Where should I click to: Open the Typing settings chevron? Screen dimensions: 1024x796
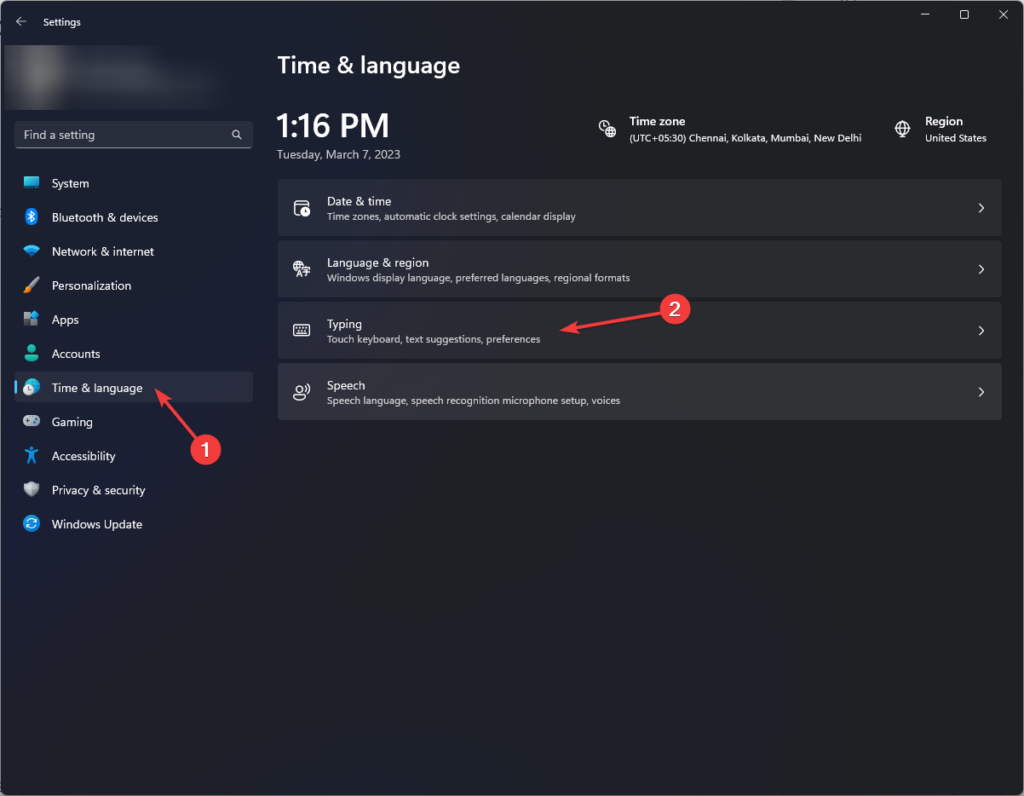981,330
